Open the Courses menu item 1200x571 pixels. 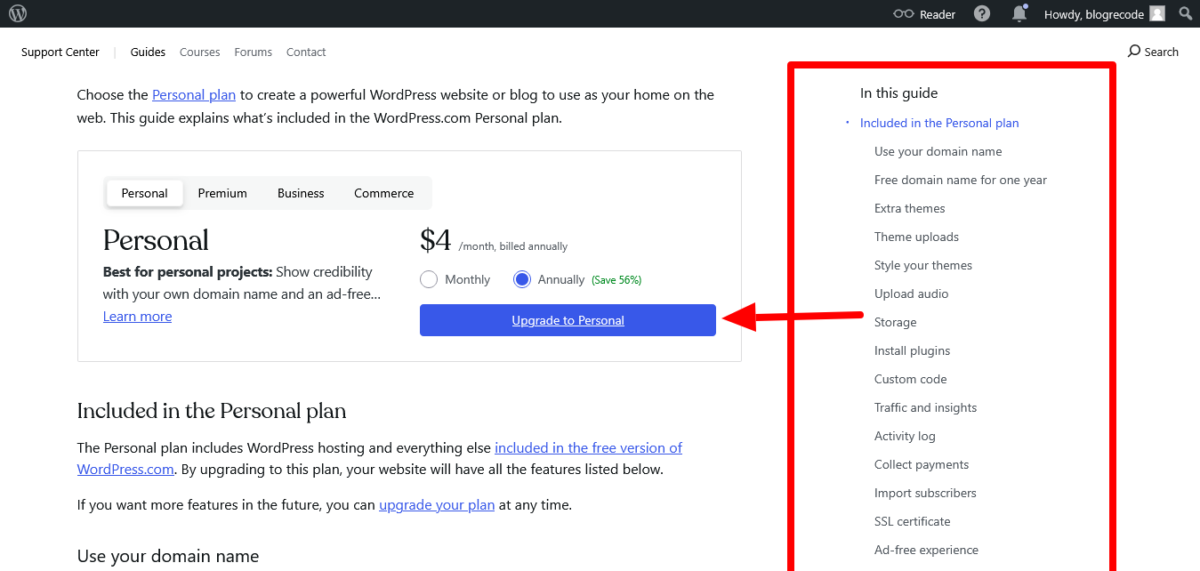(200, 52)
